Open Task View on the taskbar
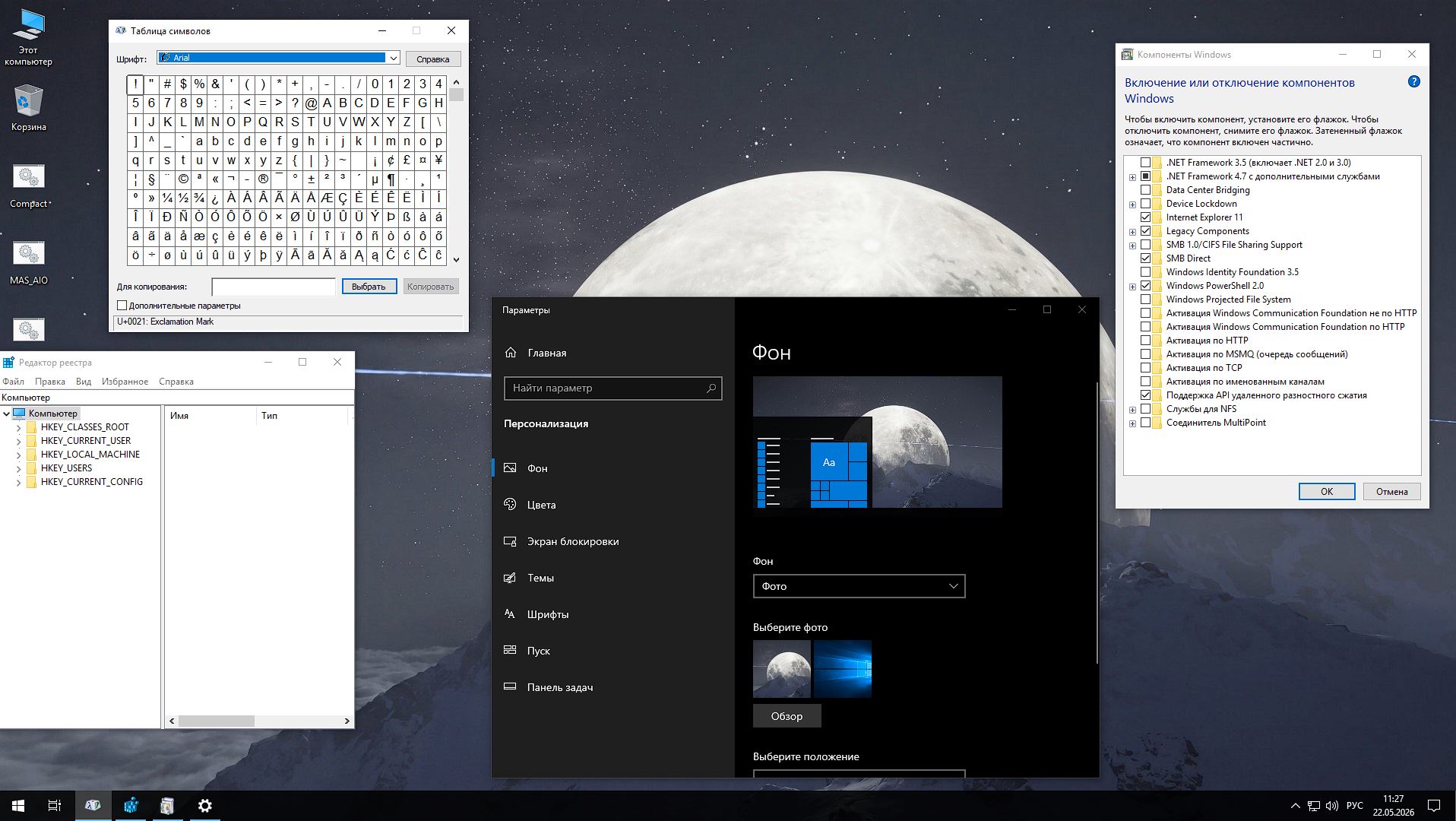The image size is (1456, 821). click(55, 806)
